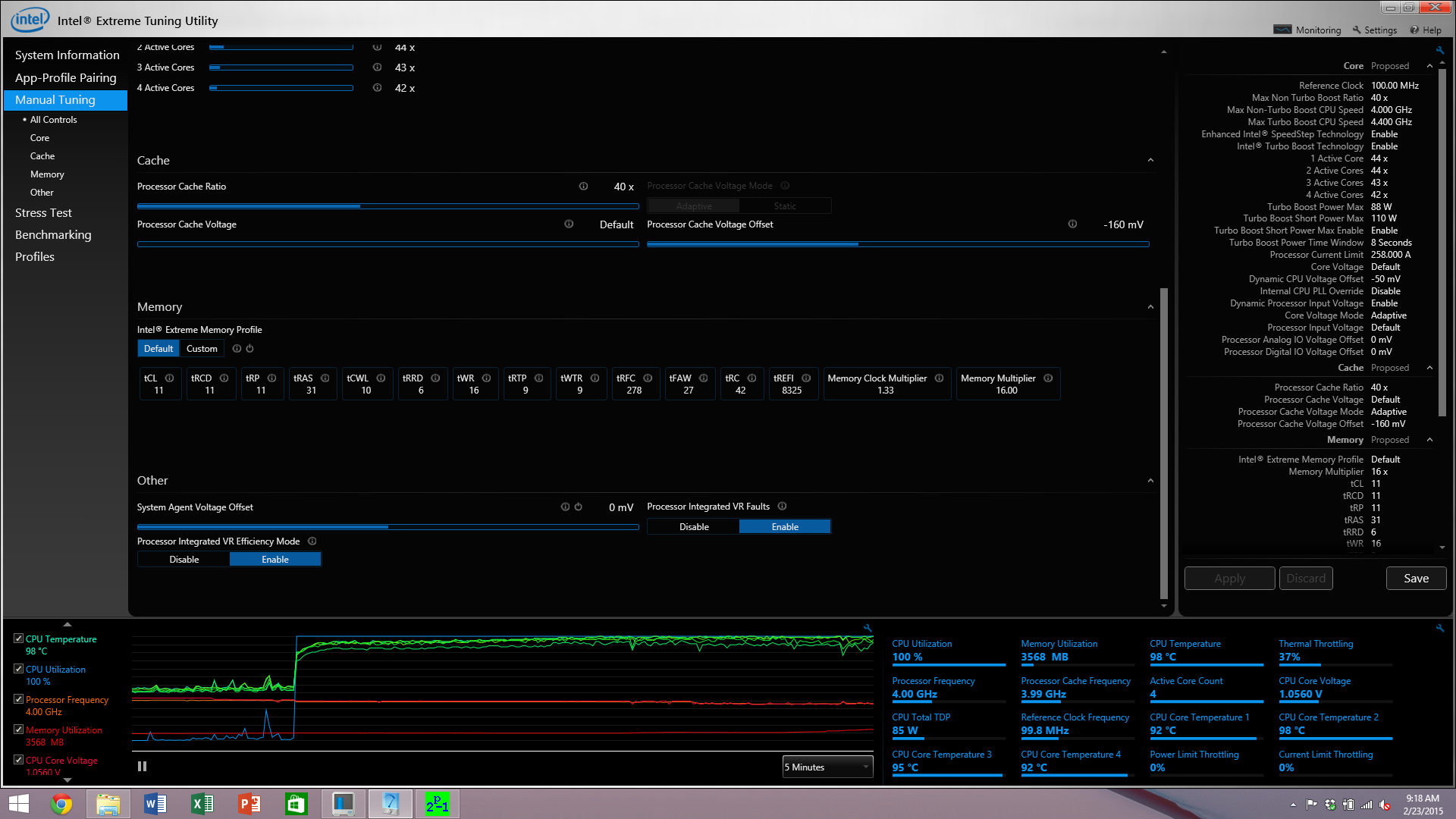Click the info icon for System Agent Voltage Offset
This screenshot has height=819, width=1456.
coord(565,507)
